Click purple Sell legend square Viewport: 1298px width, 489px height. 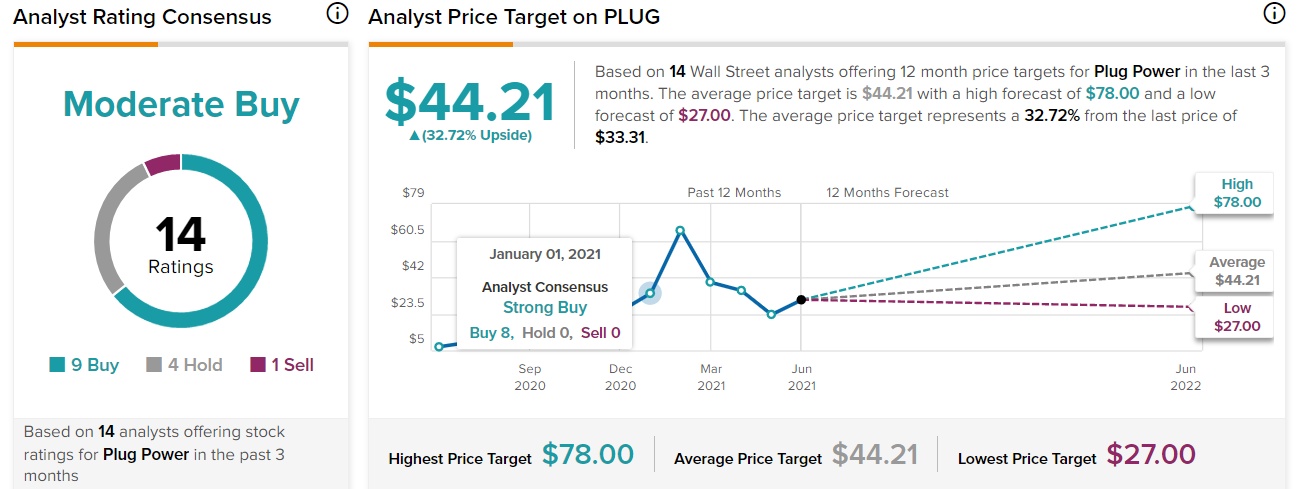coord(257,366)
